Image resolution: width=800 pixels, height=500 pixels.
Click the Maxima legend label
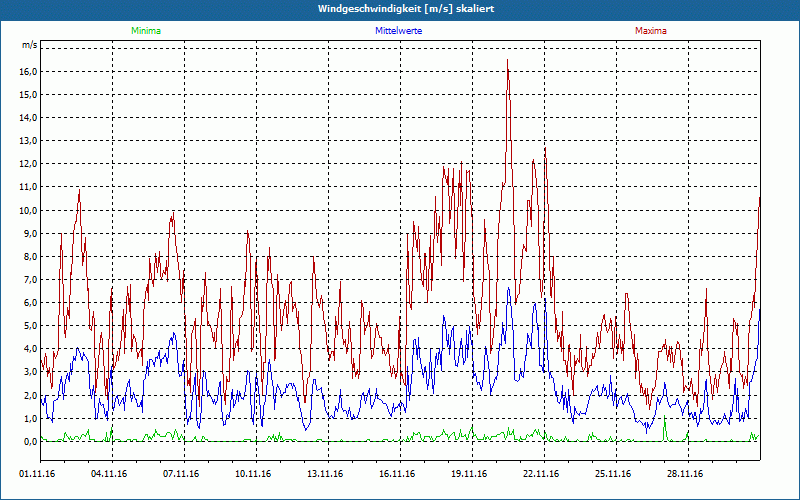coord(651,31)
